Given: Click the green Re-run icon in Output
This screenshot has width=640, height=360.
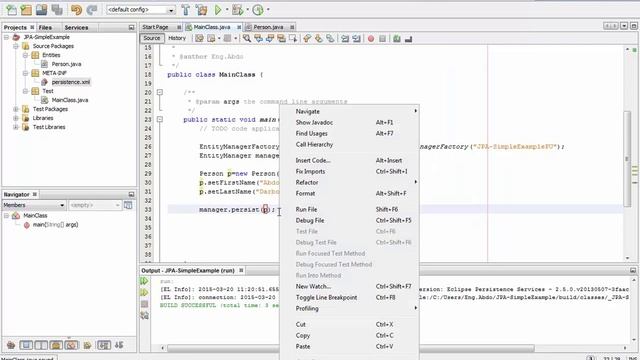Looking at the screenshot, I should coord(144,281).
